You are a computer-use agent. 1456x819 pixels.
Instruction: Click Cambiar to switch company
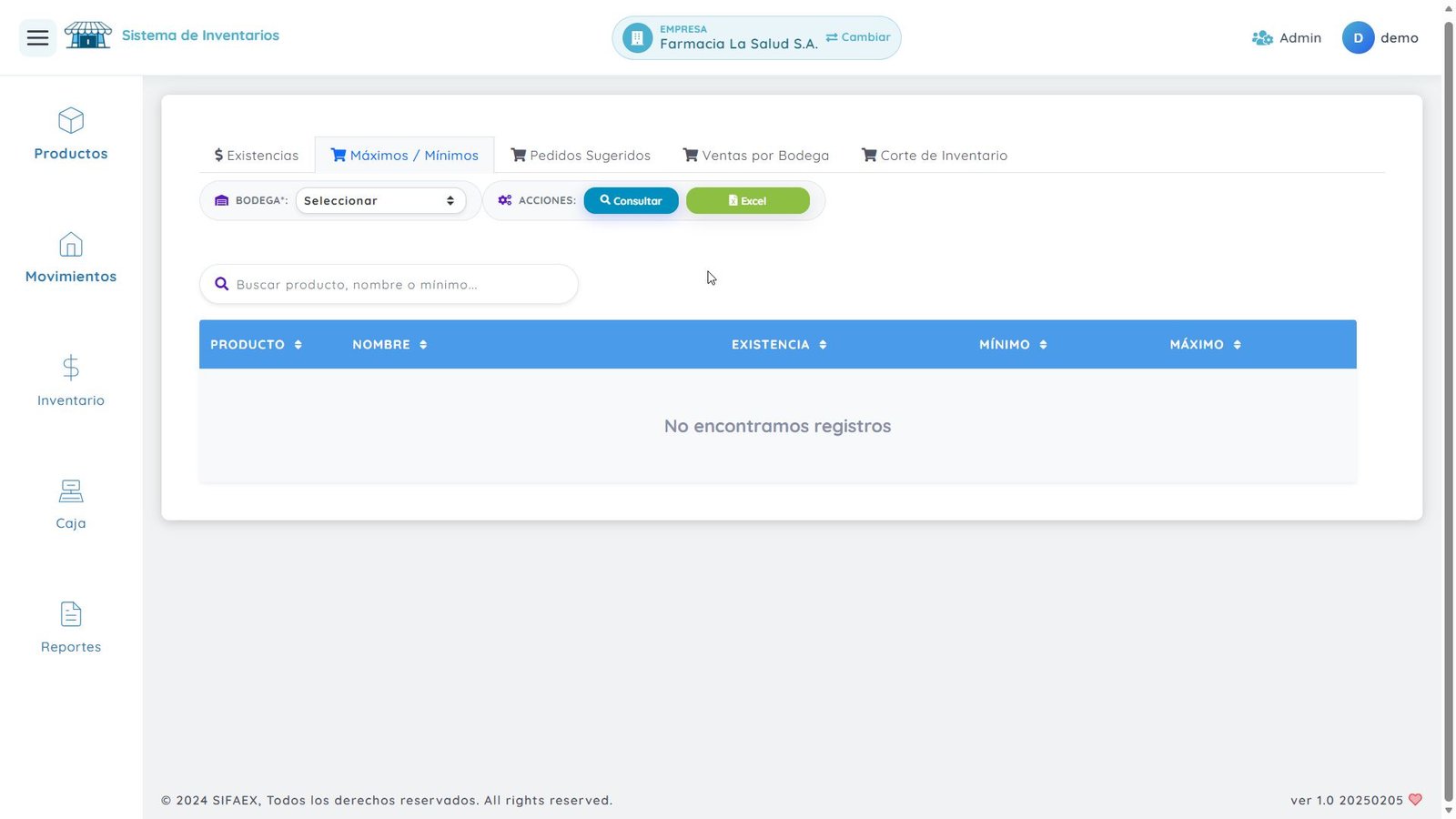(x=858, y=37)
